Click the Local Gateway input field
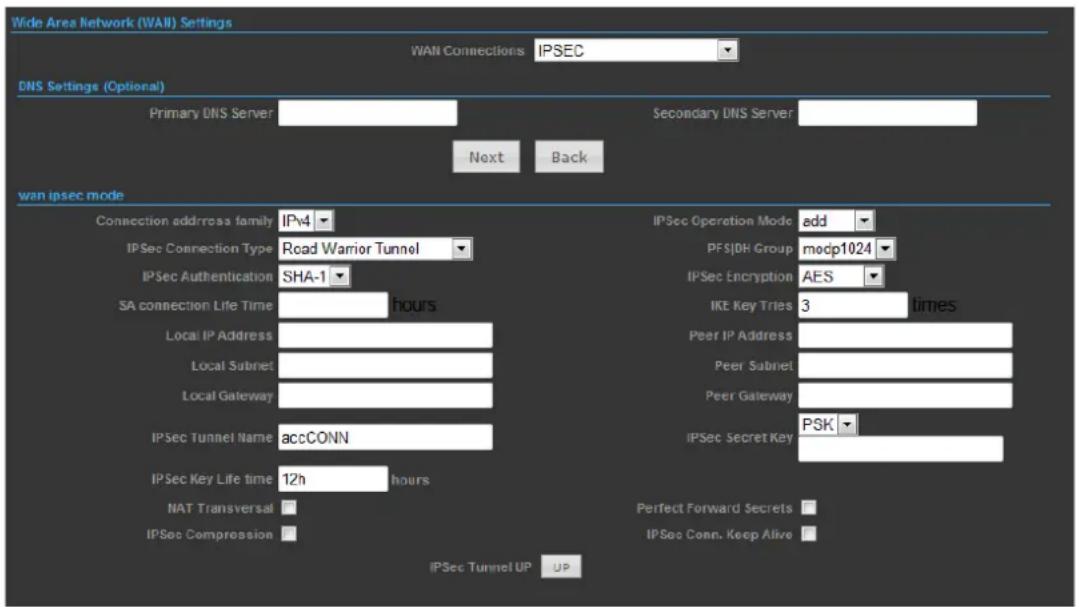The width and height of the screenshot is (1079, 607). (x=385, y=396)
